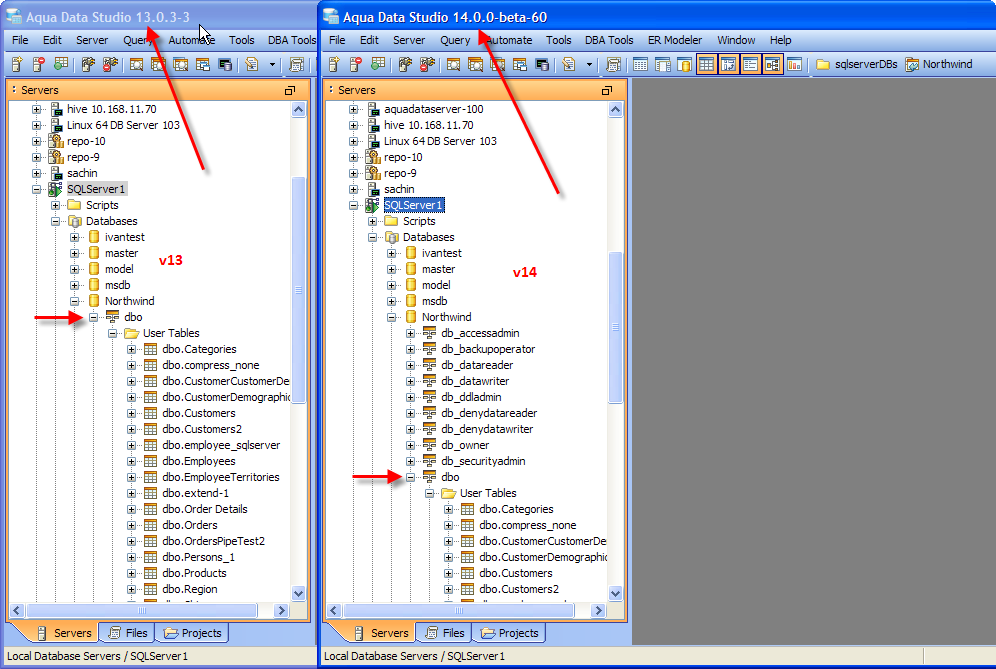This screenshot has height=669, width=996.
Task: Click bar chart icon in v14 toolbar
Action: coord(795,64)
